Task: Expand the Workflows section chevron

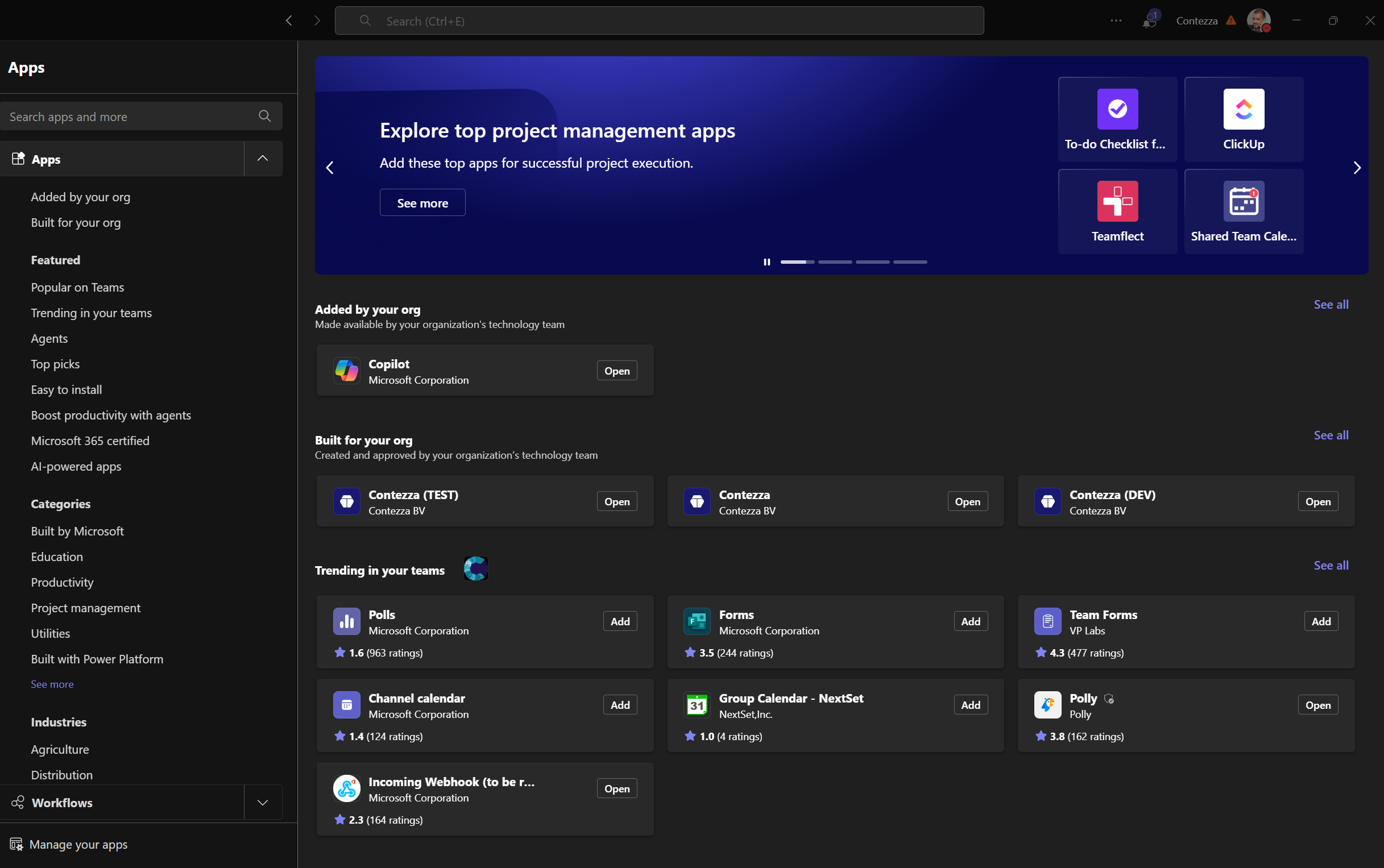Action: tap(263, 803)
